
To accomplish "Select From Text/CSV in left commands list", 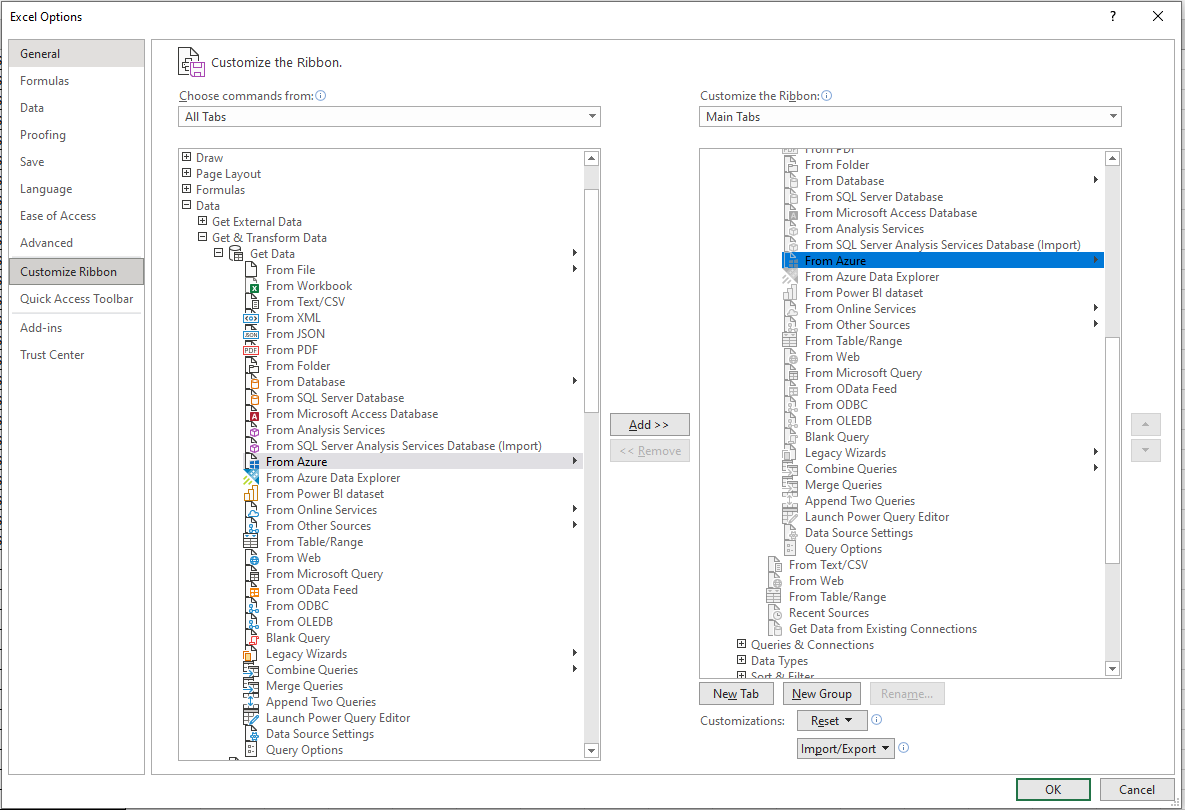I will click(x=413, y=301).
